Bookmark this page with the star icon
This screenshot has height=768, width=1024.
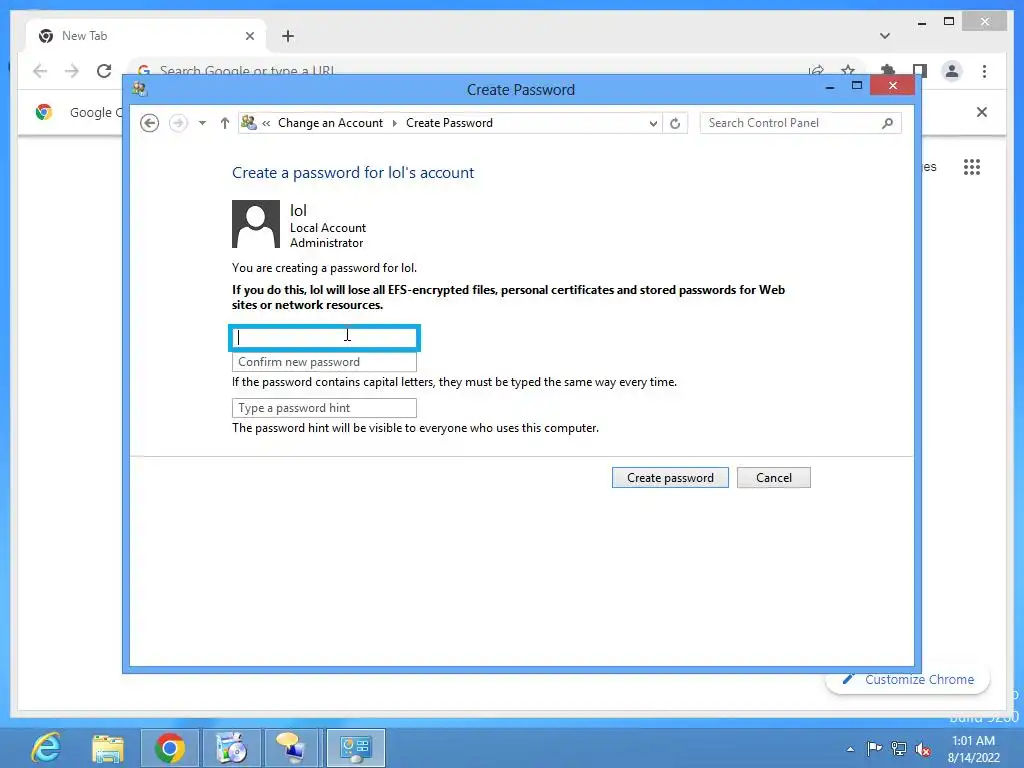point(848,69)
